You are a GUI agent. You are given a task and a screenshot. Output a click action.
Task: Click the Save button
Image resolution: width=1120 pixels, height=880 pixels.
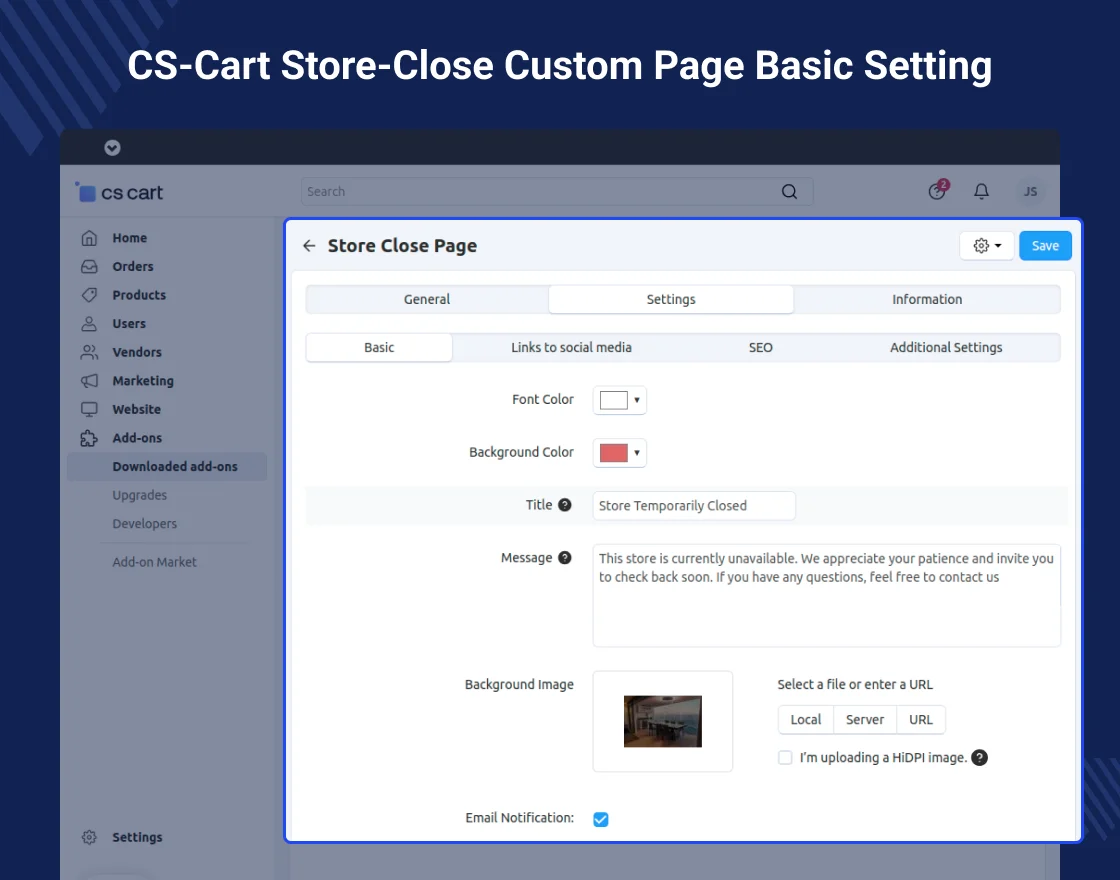point(1045,246)
